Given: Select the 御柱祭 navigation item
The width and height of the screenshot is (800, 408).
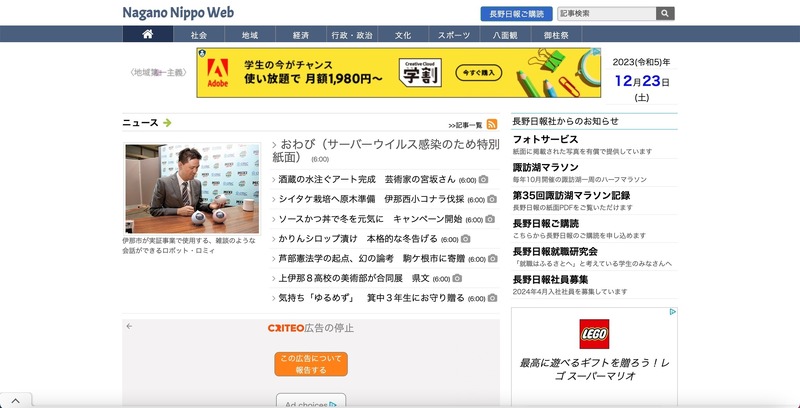Looking at the screenshot, I should click(x=556, y=35).
